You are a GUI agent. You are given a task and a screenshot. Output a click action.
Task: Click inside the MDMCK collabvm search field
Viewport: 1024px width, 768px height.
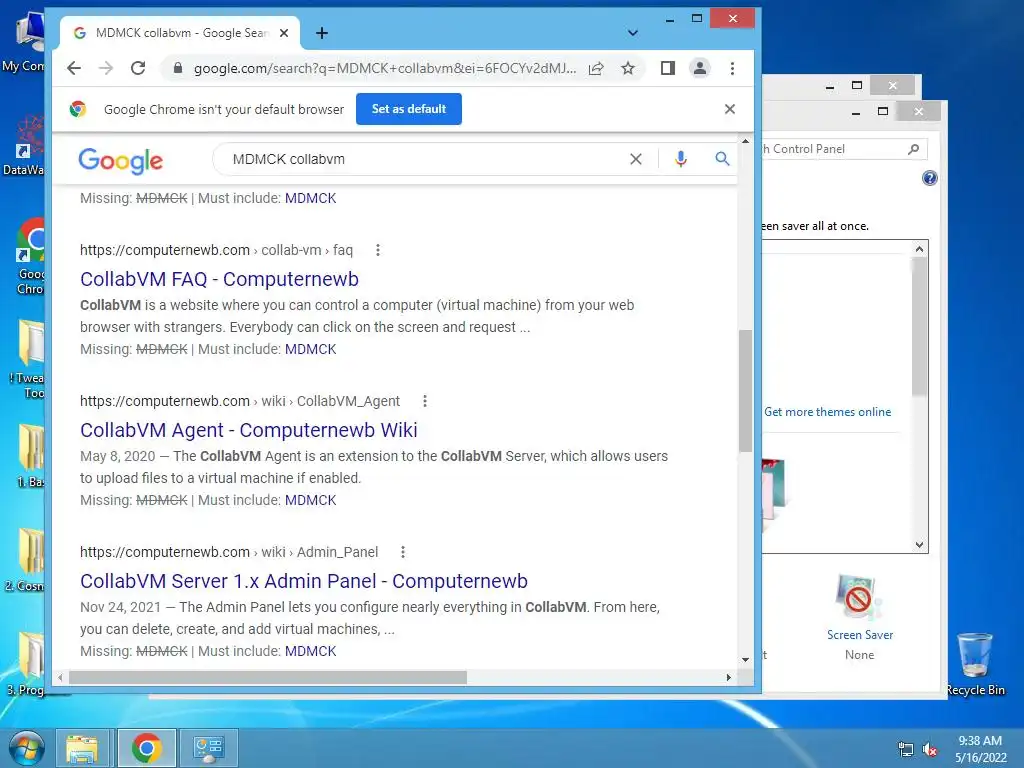418,159
